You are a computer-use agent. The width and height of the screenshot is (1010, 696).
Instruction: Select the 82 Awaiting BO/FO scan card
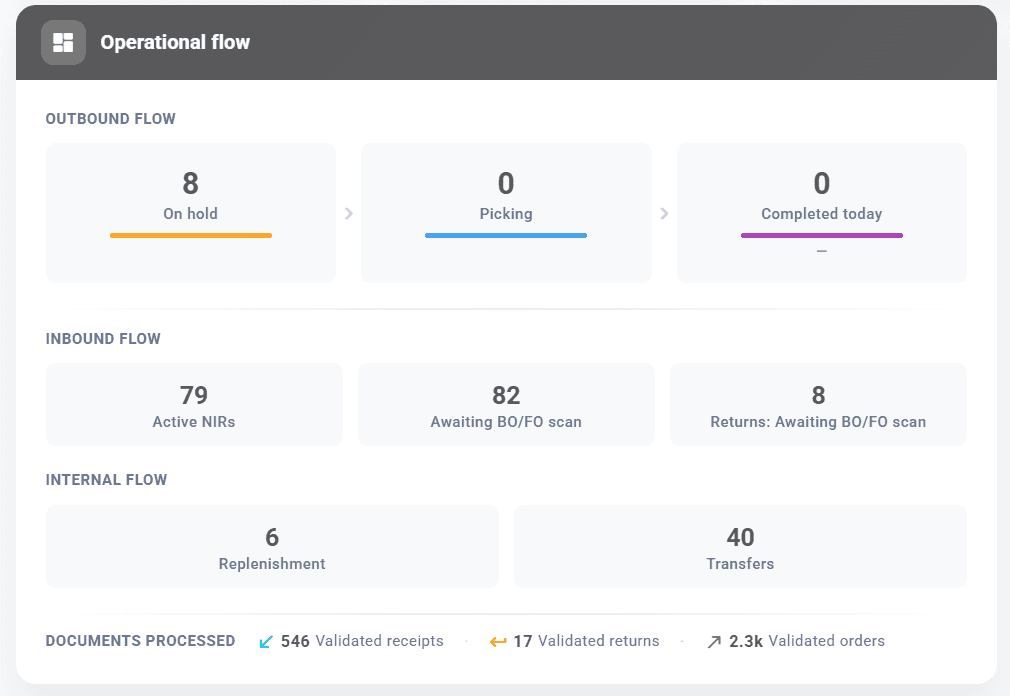tap(506, 404)
